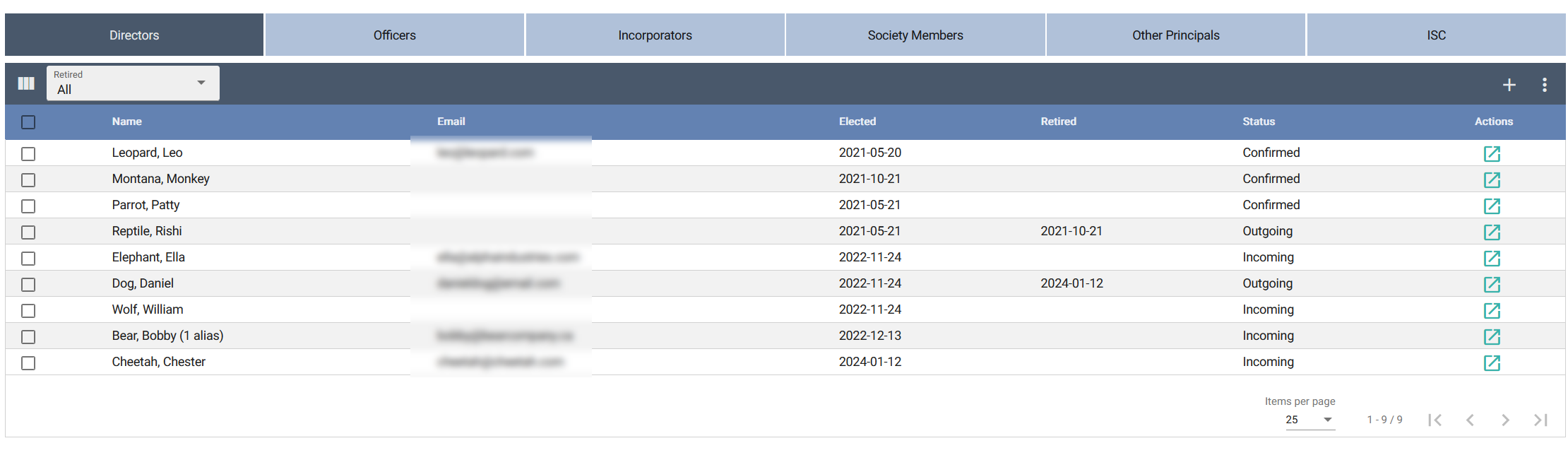Jump to the last page arrow

1540,420
